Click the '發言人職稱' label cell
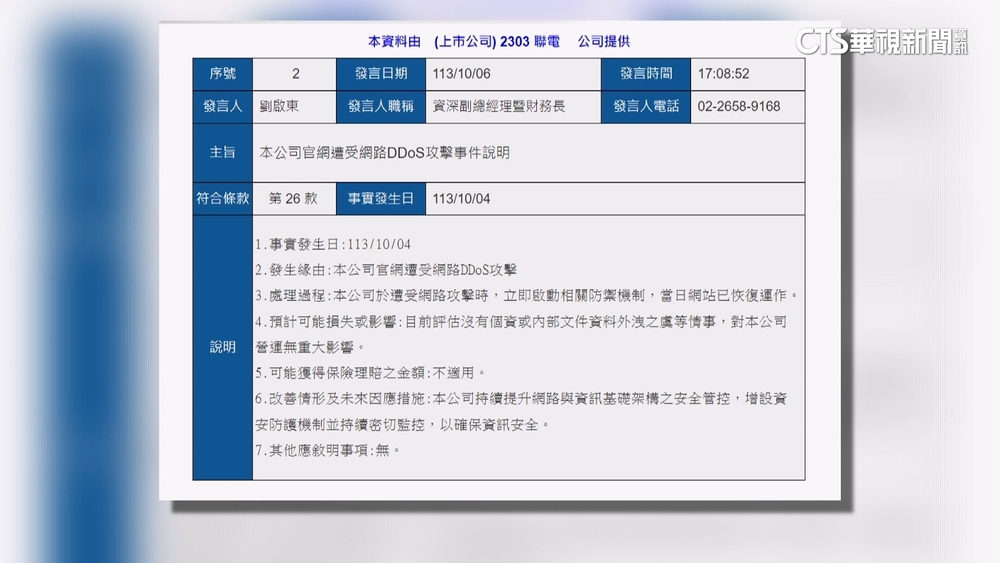Screen dimensions: 1000x563 point(381,106)
